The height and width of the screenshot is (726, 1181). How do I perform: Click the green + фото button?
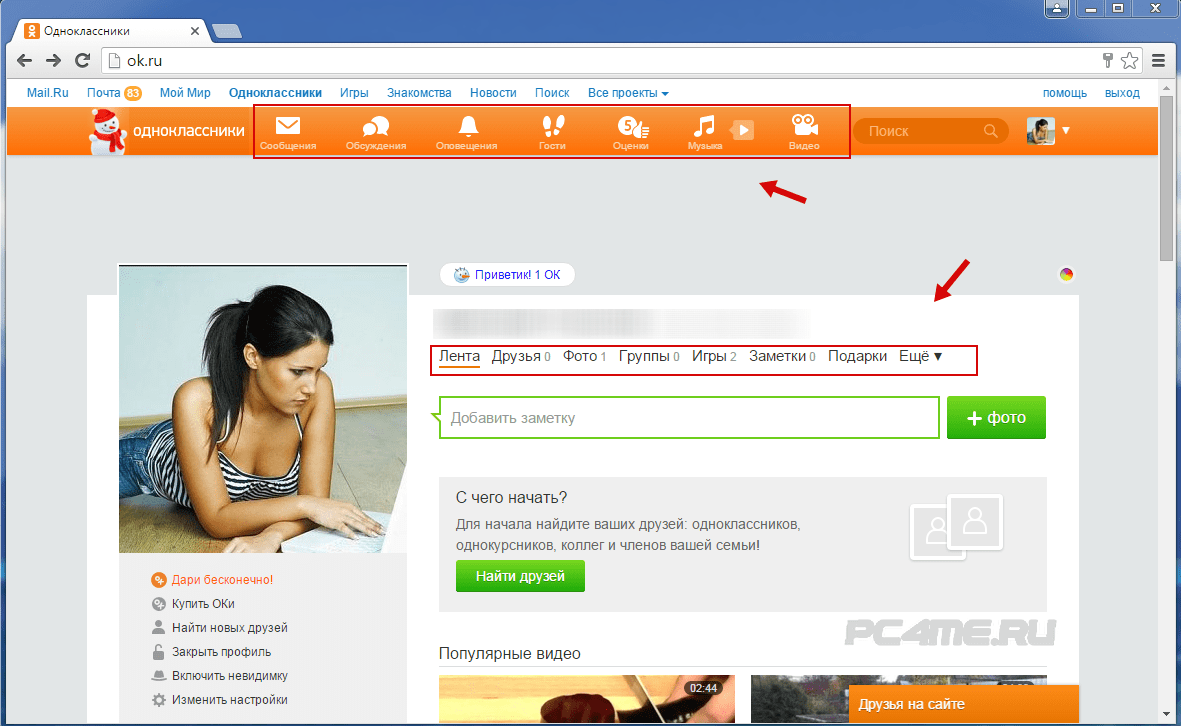[996, 418]
